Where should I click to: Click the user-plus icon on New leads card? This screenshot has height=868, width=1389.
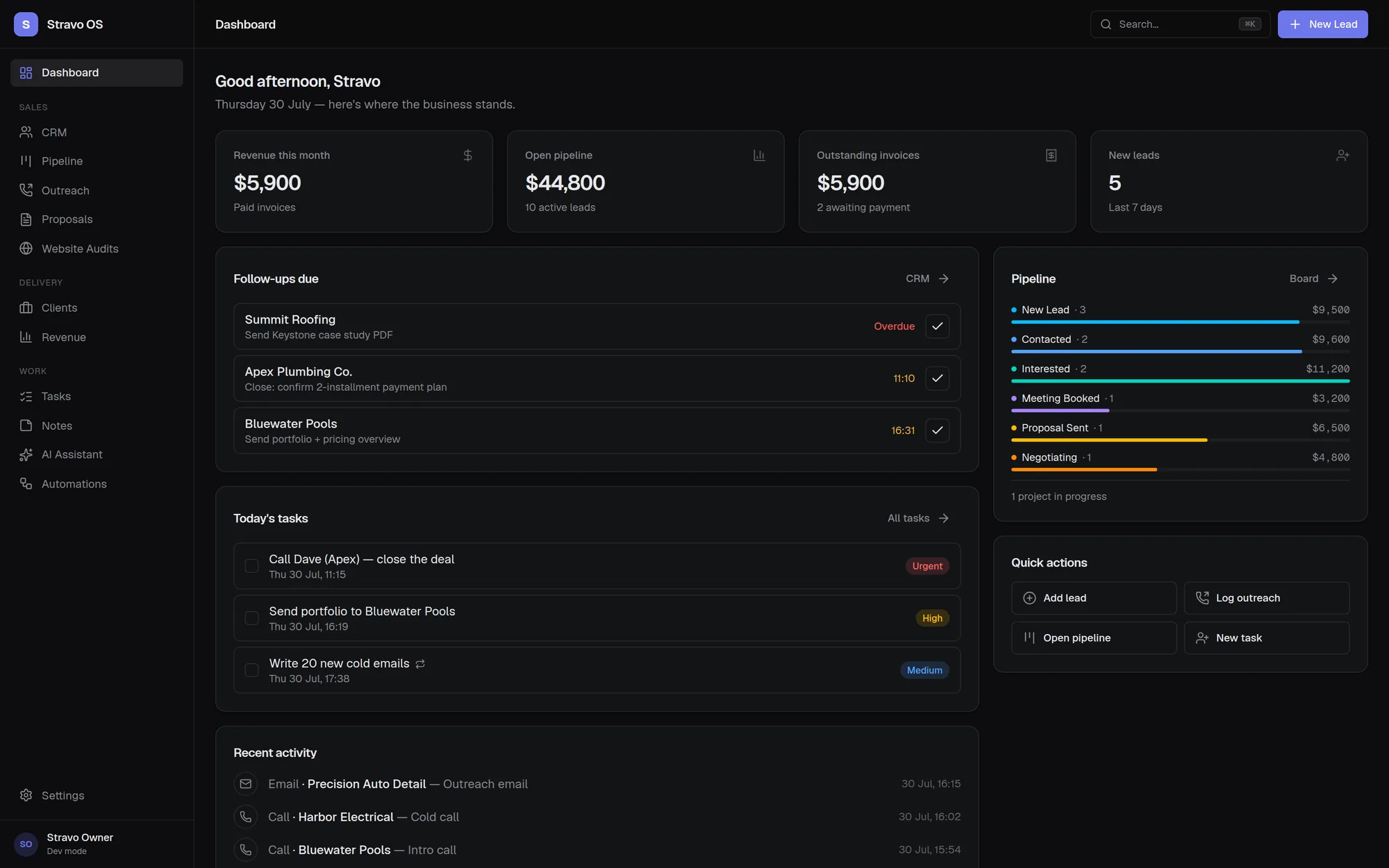pos(1342,156)
